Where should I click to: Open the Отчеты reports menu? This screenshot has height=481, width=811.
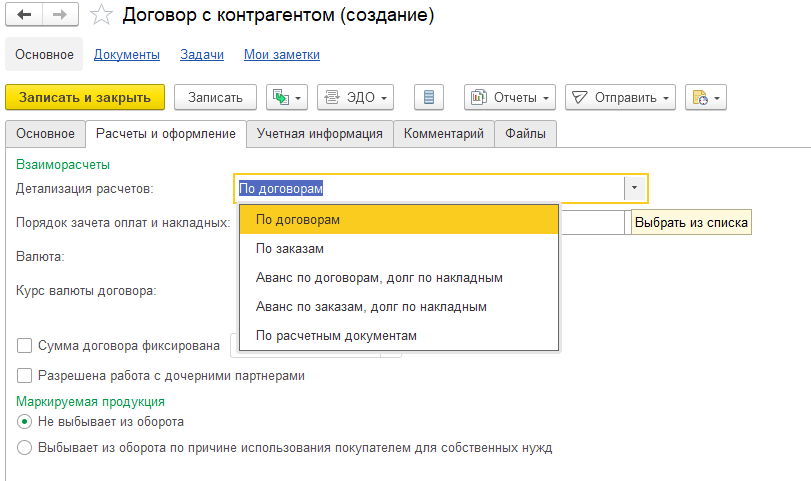(x=510, y=97)
